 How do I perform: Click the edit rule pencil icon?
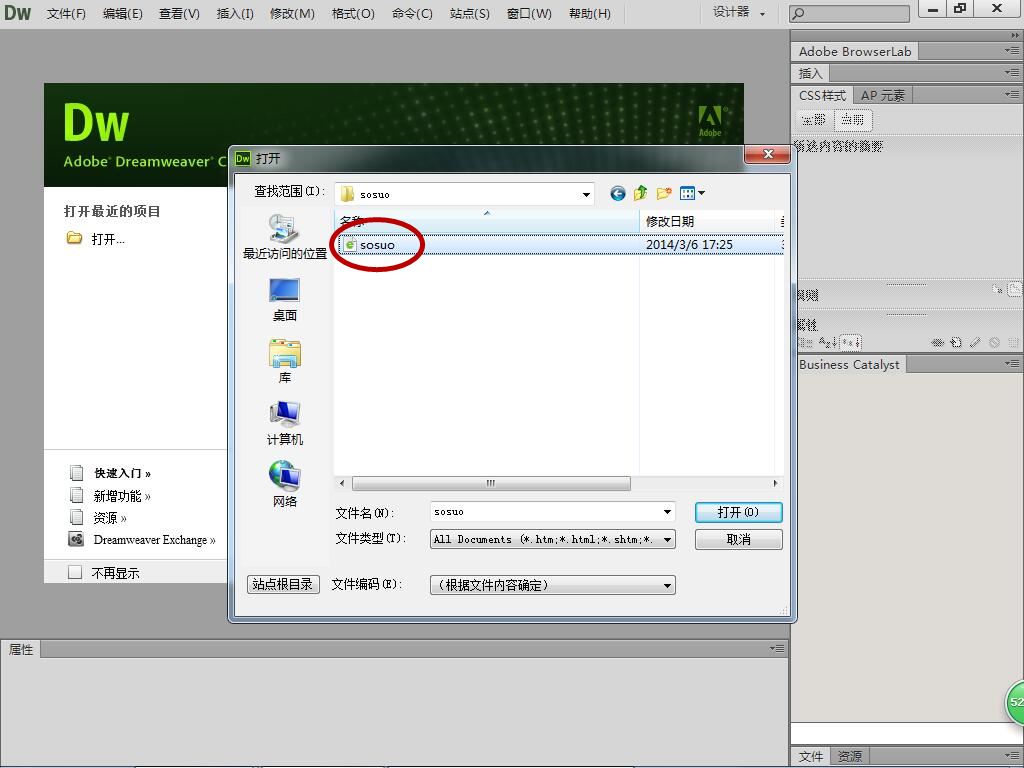(975, 342)
